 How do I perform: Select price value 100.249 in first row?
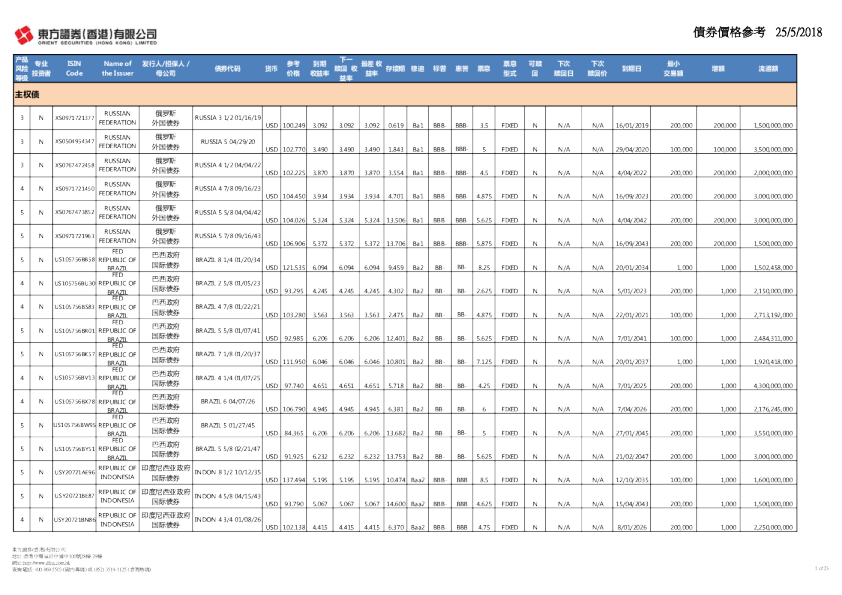pos(293,126)
